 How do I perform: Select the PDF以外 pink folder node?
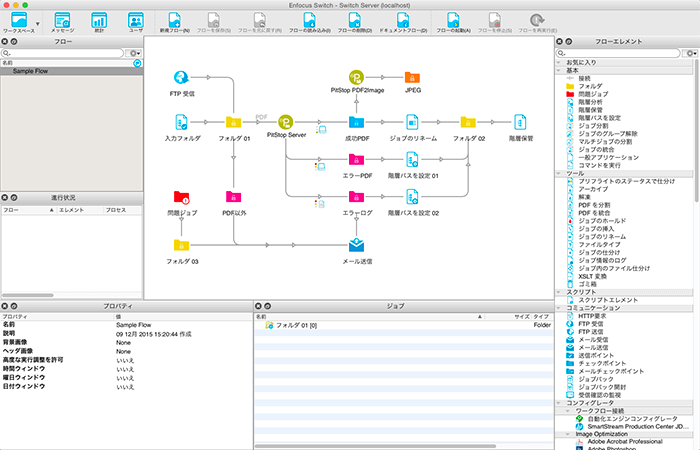tap(233, 196)
